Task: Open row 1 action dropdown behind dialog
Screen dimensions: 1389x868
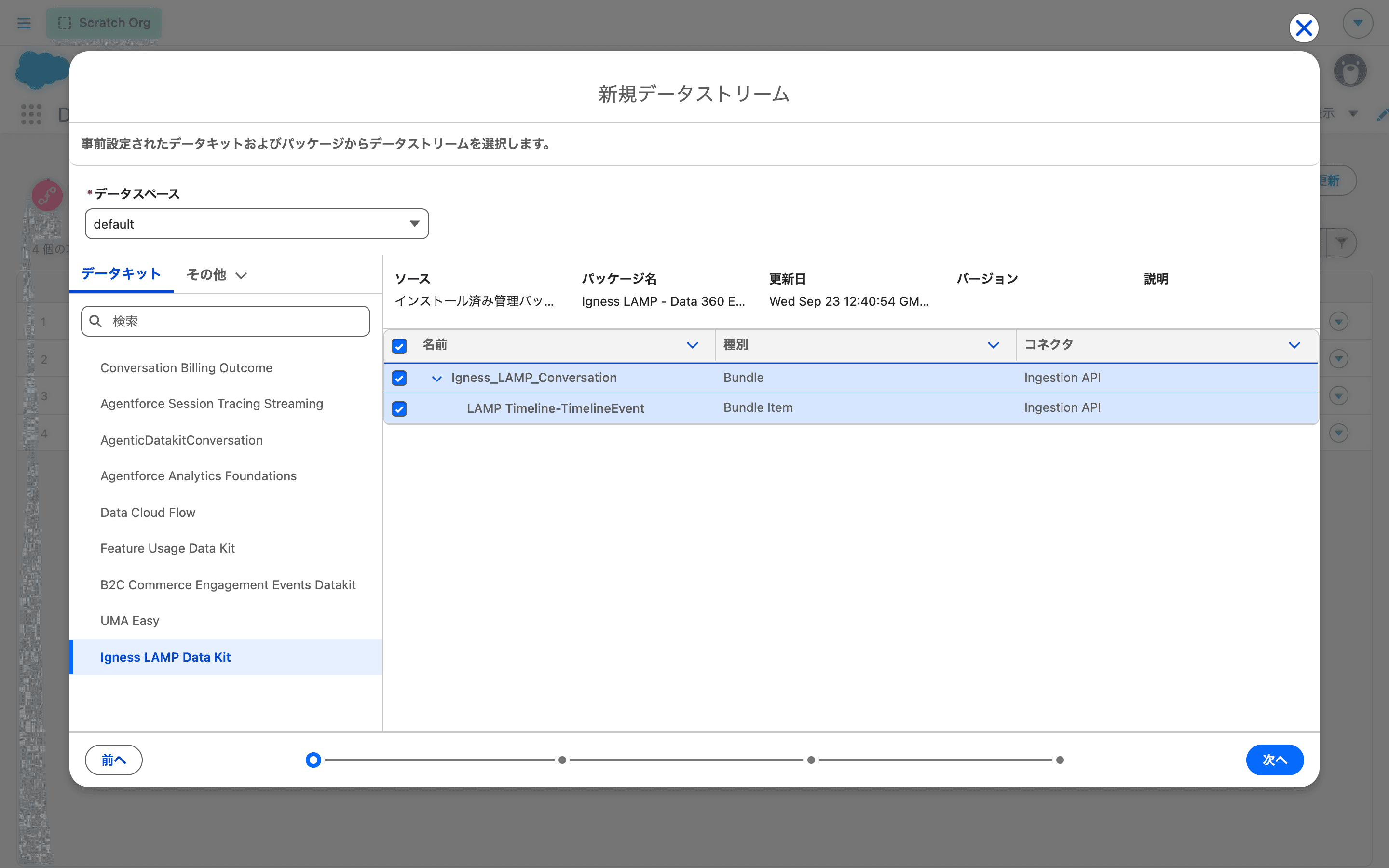Action: click(x=1338, y=322)
